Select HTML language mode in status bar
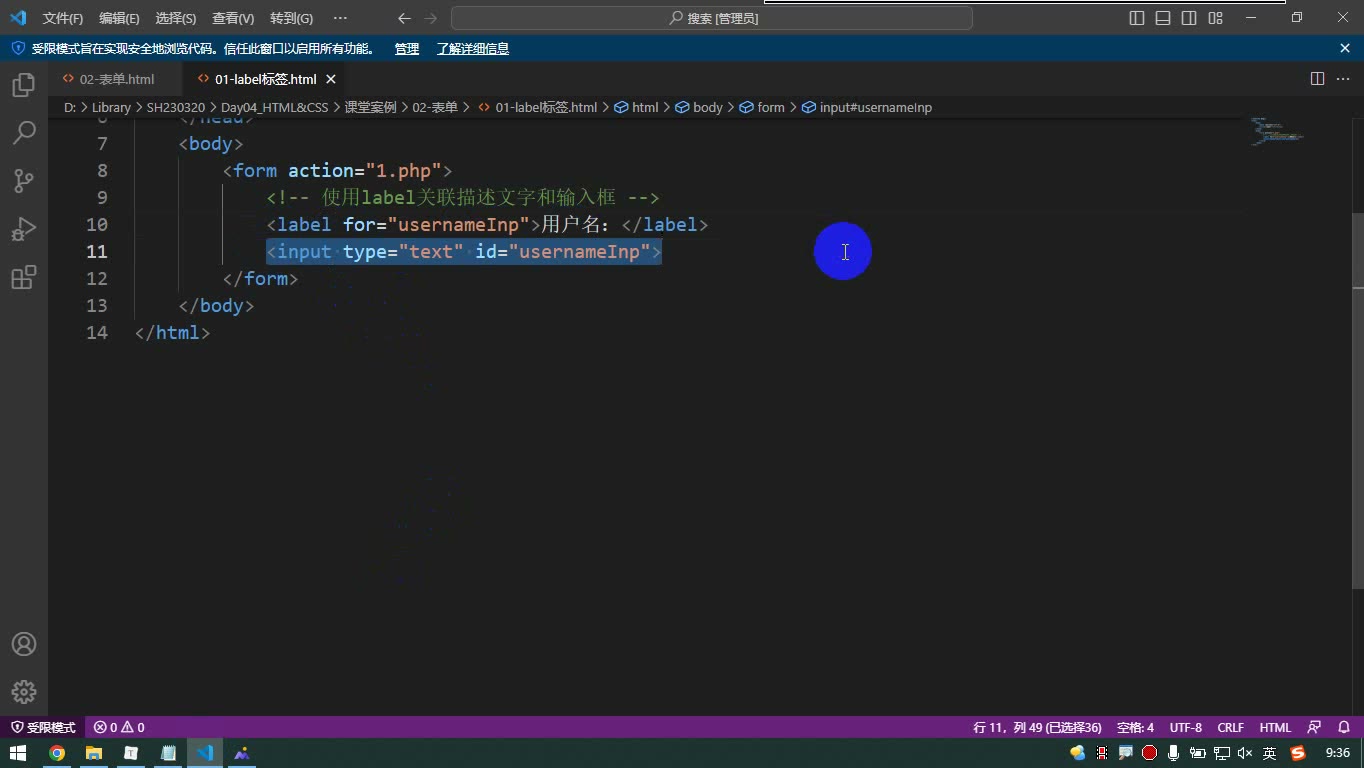This screenshot has width=1364, height=768. click(x=1275, y=727)
